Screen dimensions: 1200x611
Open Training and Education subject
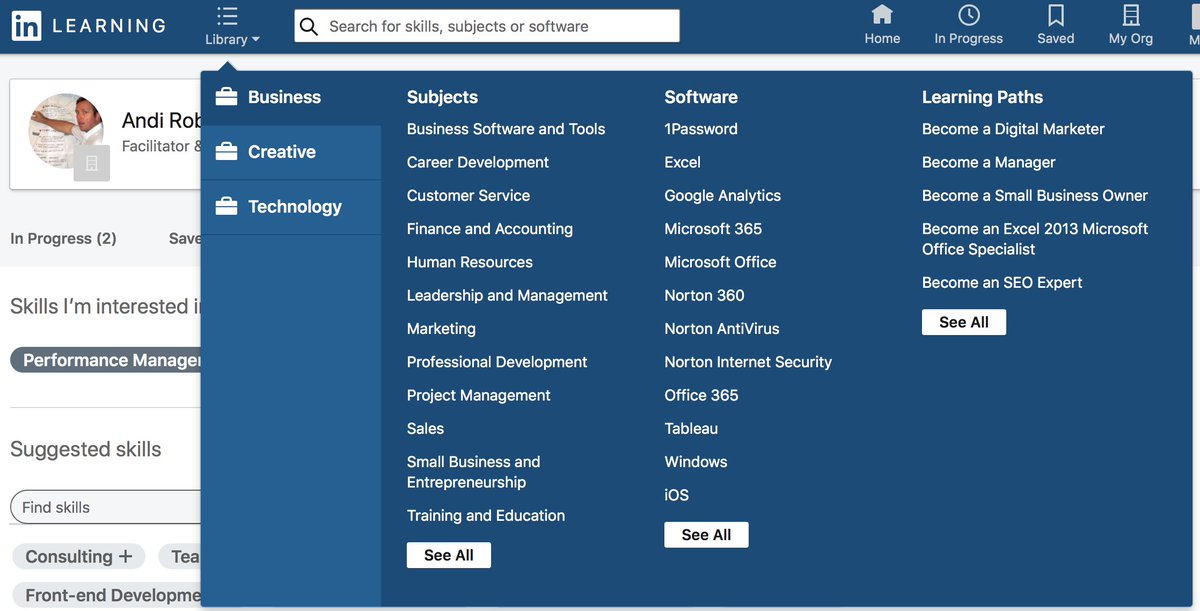click(x=486, y=516)
